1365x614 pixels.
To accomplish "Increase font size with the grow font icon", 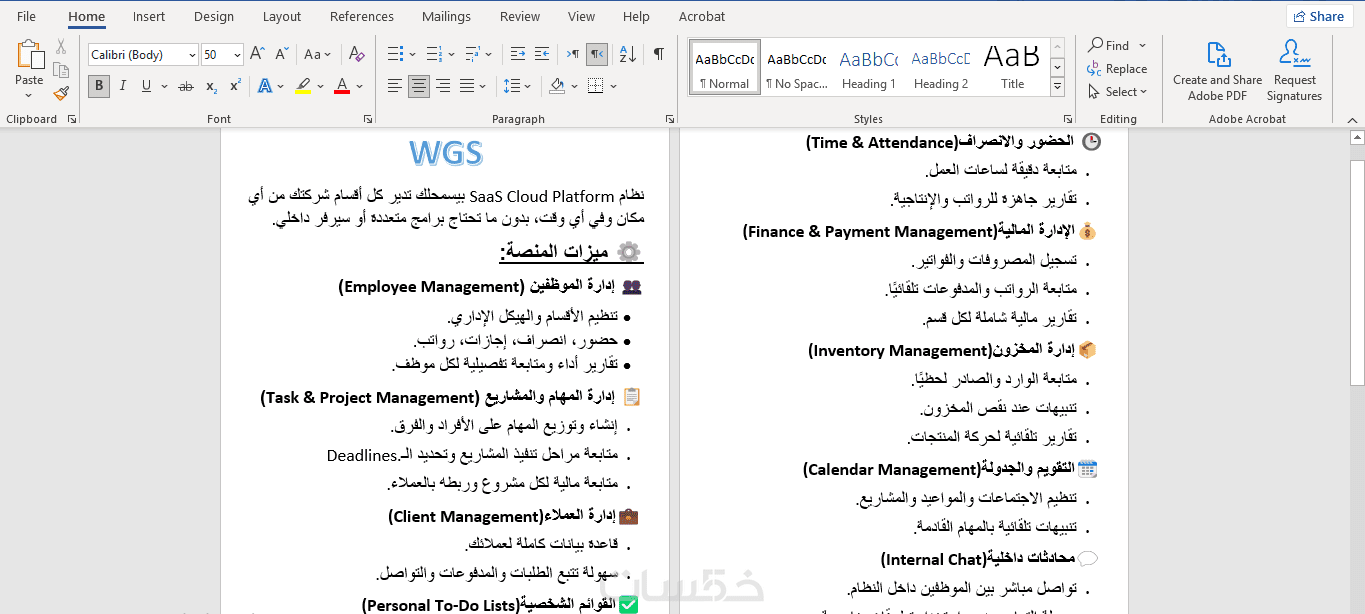I will (258, 55).
